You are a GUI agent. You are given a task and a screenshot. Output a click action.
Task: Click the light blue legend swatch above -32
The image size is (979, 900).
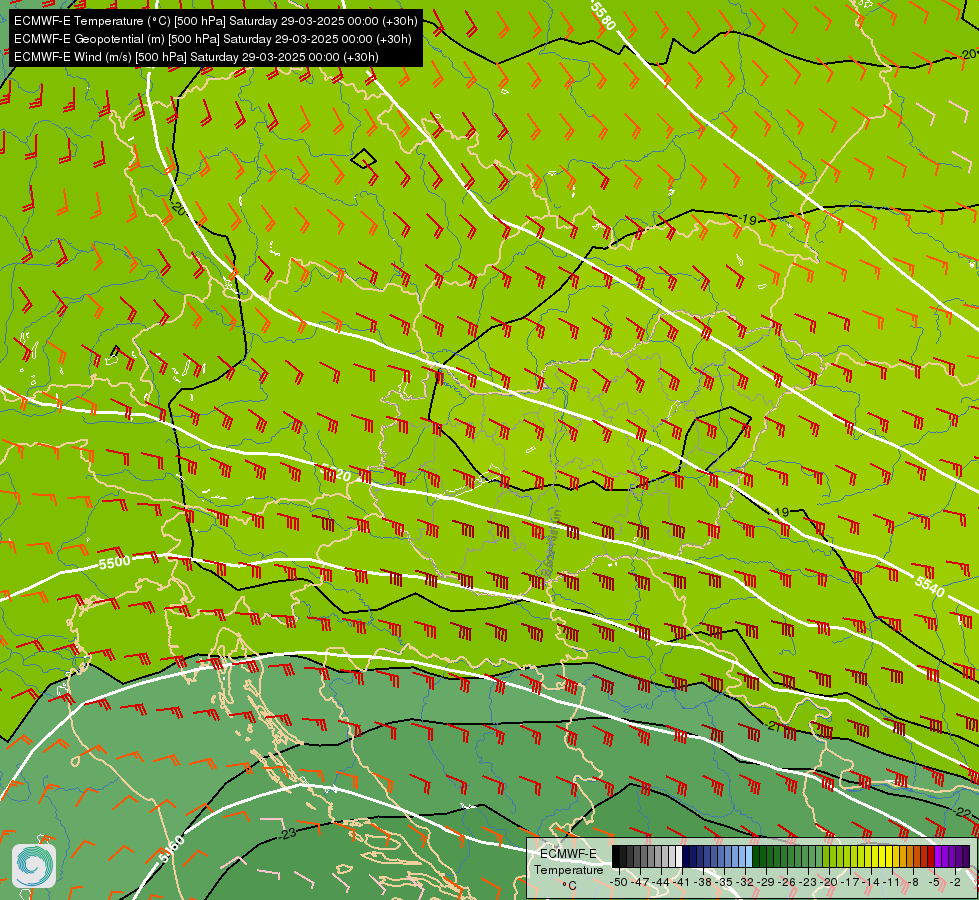[749, 856]
